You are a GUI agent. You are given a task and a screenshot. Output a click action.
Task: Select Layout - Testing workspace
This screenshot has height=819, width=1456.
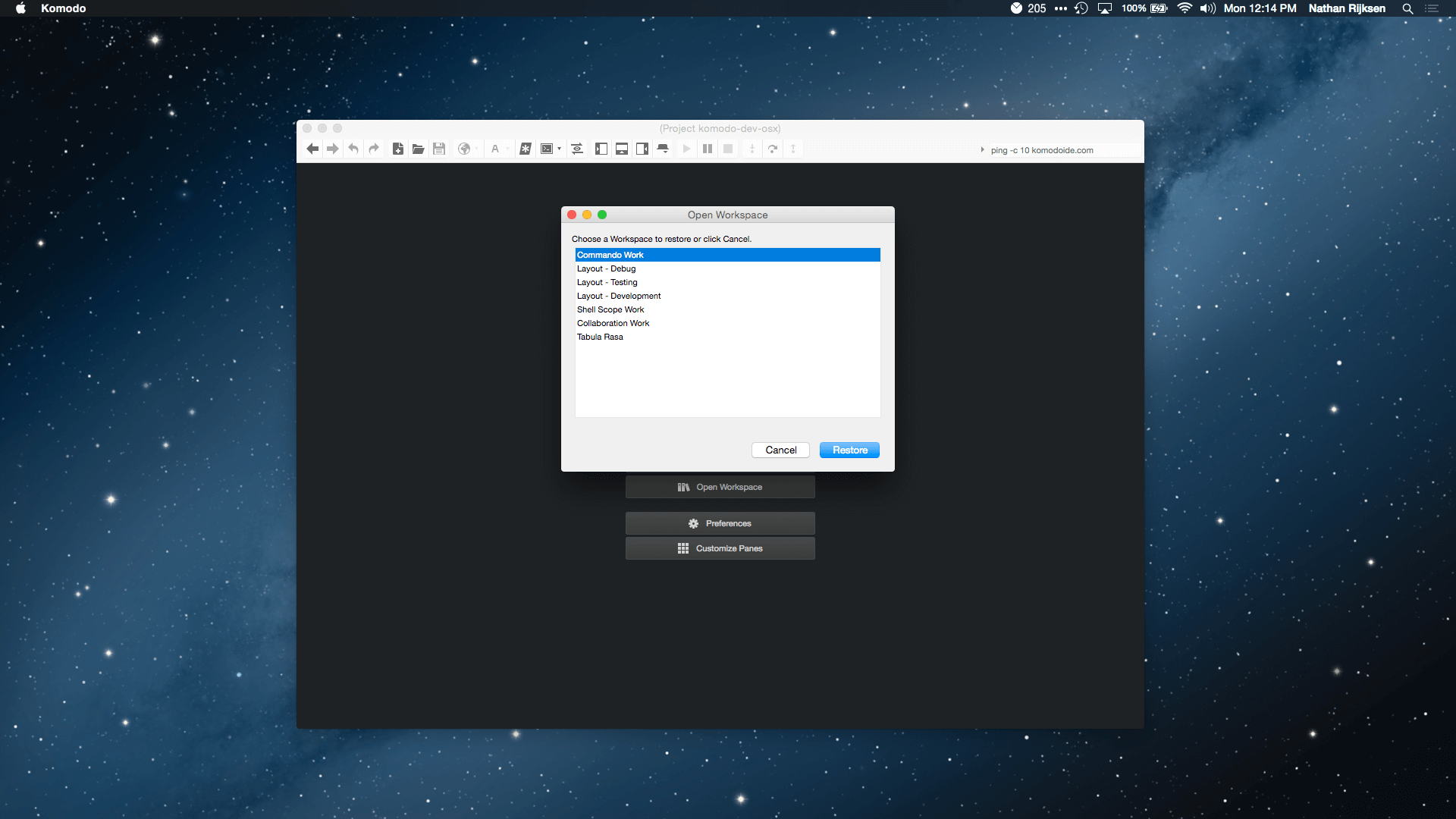tap(727, 282)
